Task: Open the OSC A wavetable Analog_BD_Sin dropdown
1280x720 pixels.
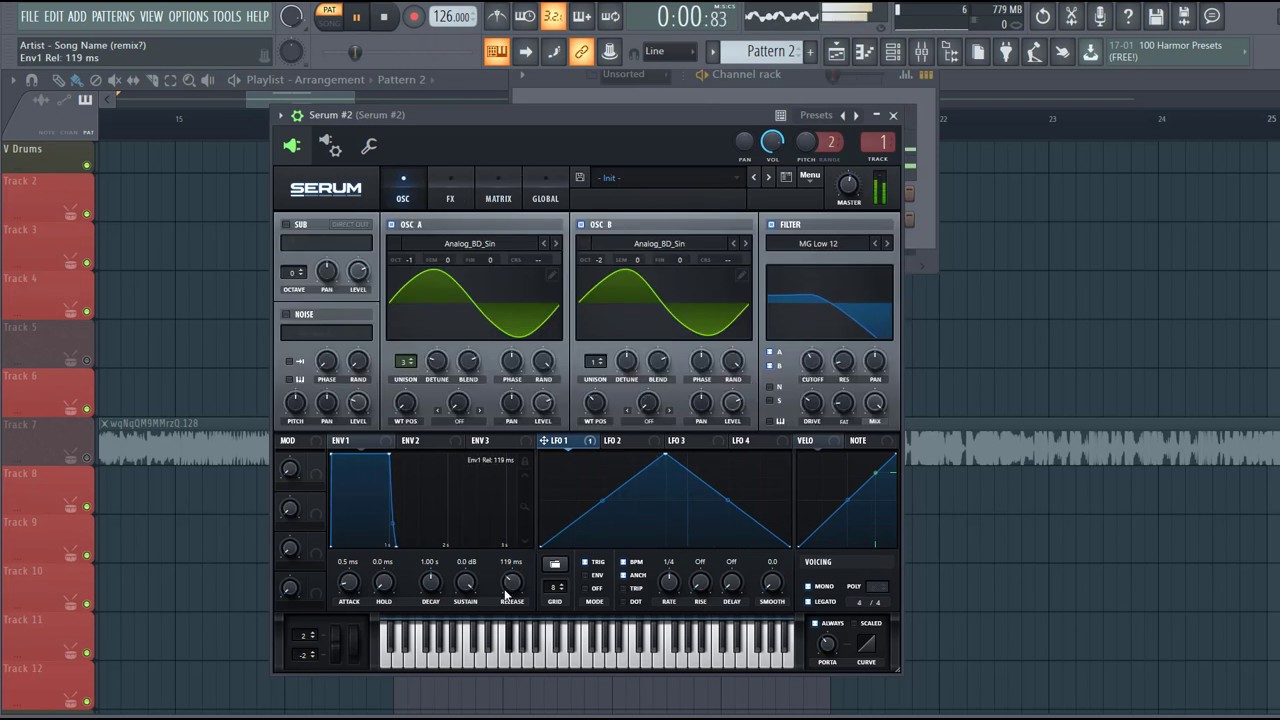Action: click(x=469, y=243)
